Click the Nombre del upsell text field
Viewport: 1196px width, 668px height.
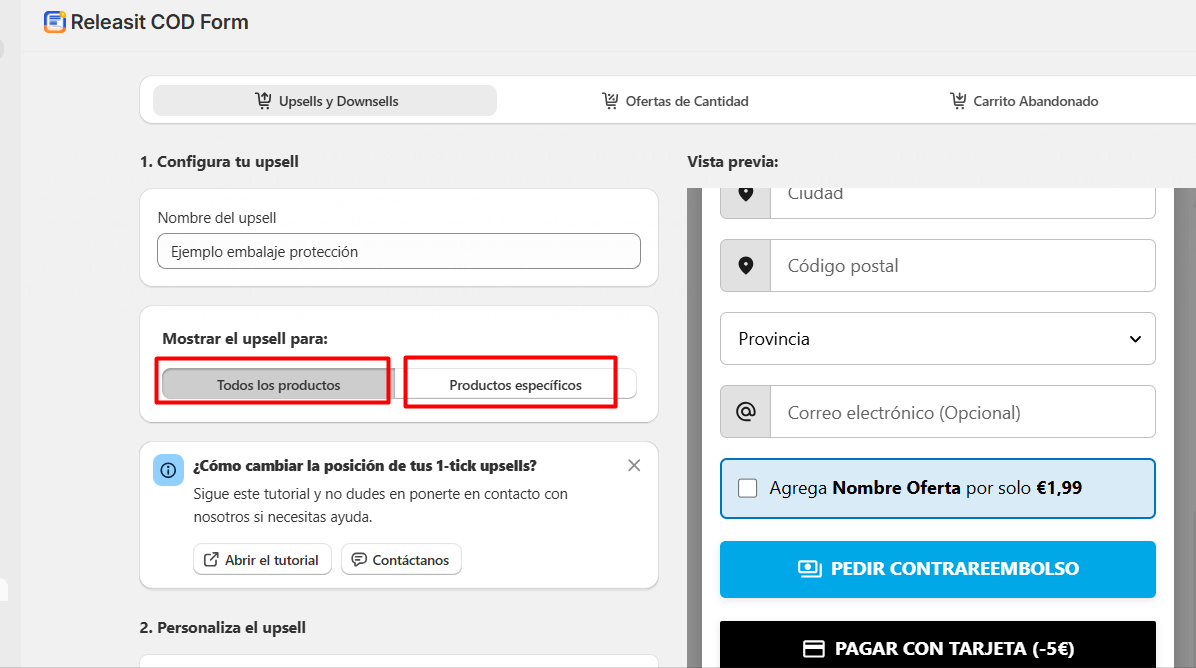pos(398,252)
